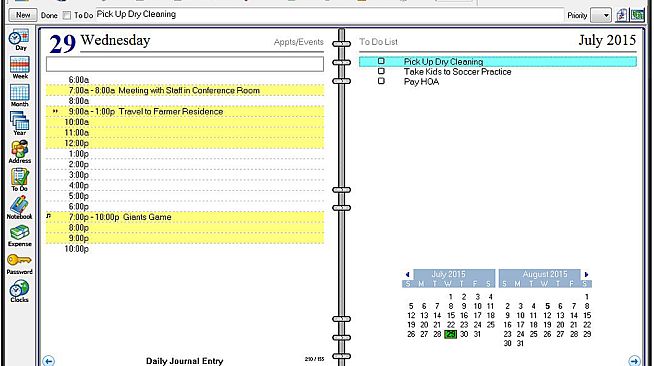Select July 4 in mini calendar
This screenshot has height=366, width=654.
[x=490, y=297]
